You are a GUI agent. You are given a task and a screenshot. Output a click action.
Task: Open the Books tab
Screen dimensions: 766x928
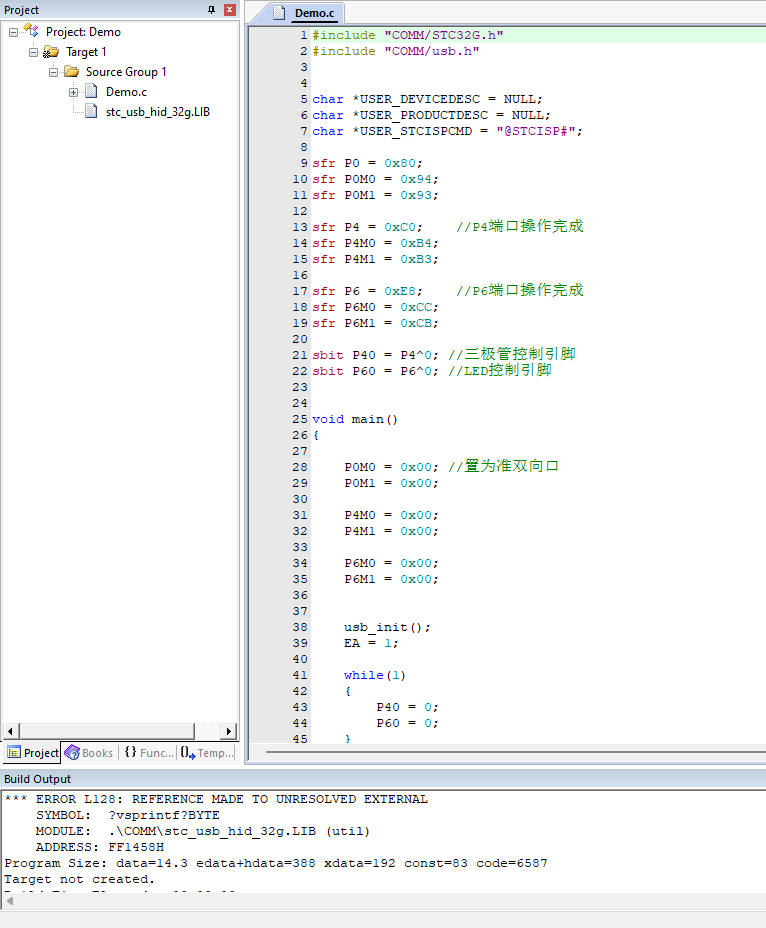pos(90,753)
